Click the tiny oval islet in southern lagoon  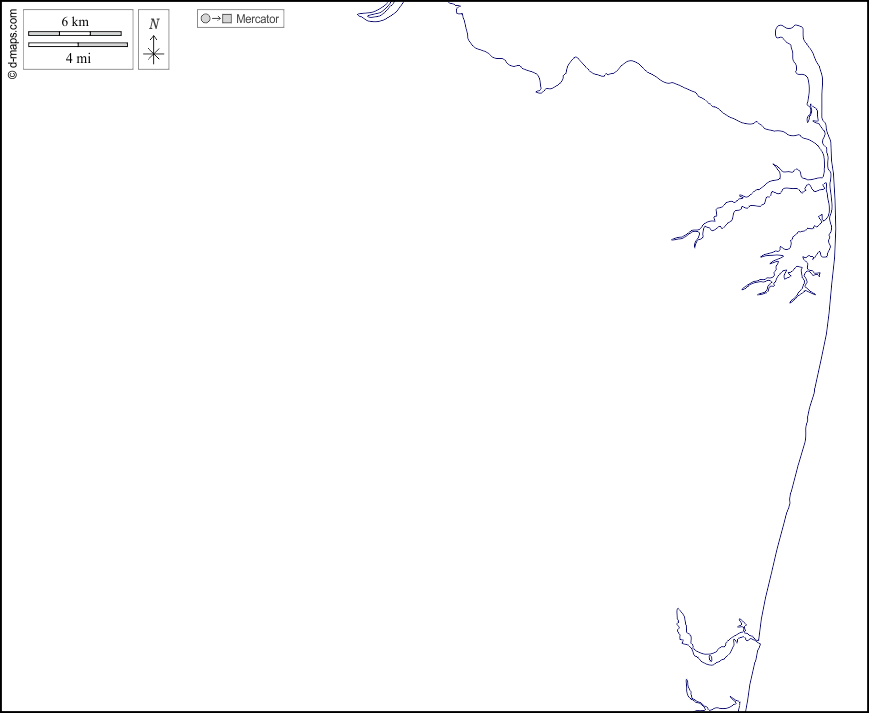click(x=710, y=657)
